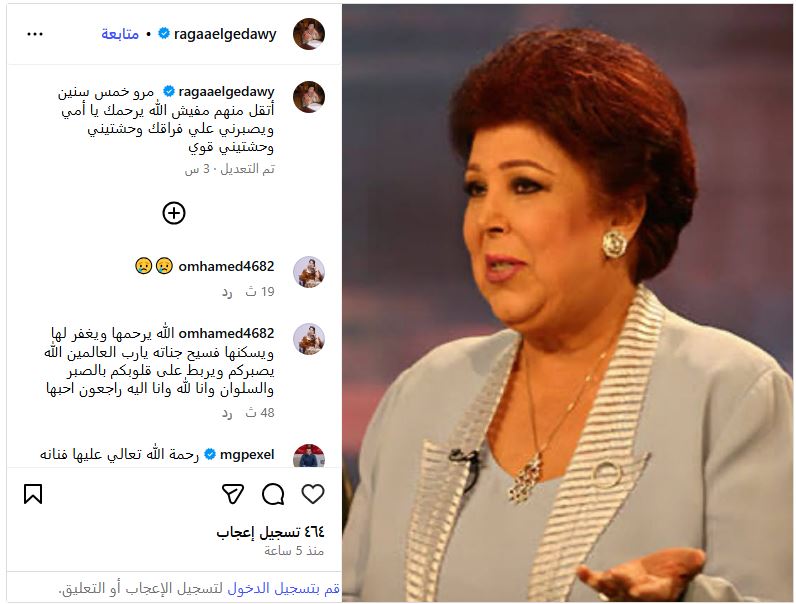Load more comments with the plus circle
Image resolution: width=796 pixels, height=604 pixels.
174,213
